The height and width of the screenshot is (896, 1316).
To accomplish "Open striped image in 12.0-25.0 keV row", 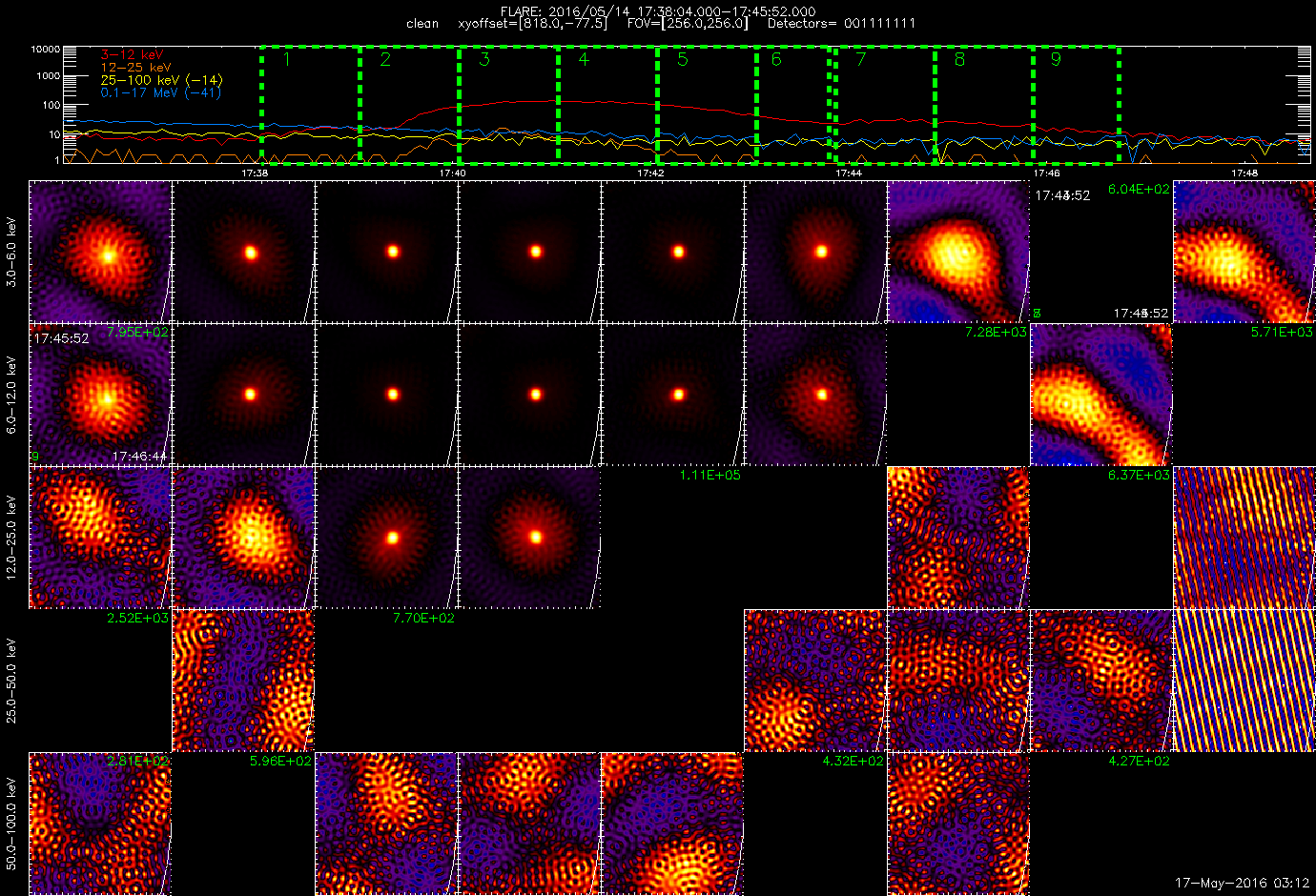I will click(x=1244, y=538).
